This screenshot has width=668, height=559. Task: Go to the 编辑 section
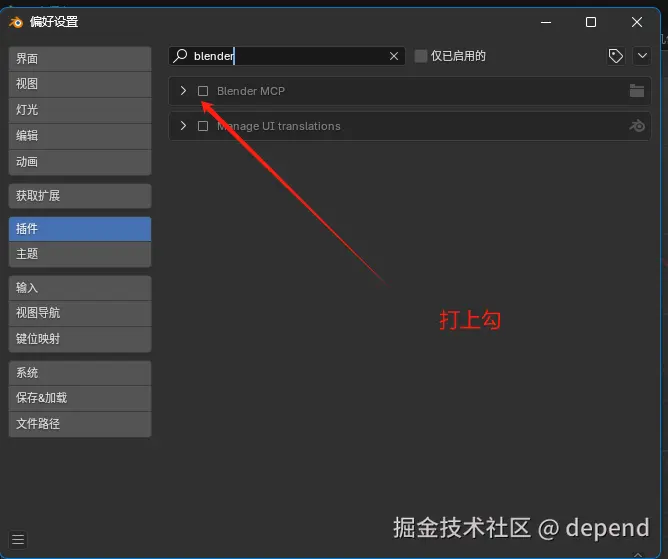click(80, 136)
